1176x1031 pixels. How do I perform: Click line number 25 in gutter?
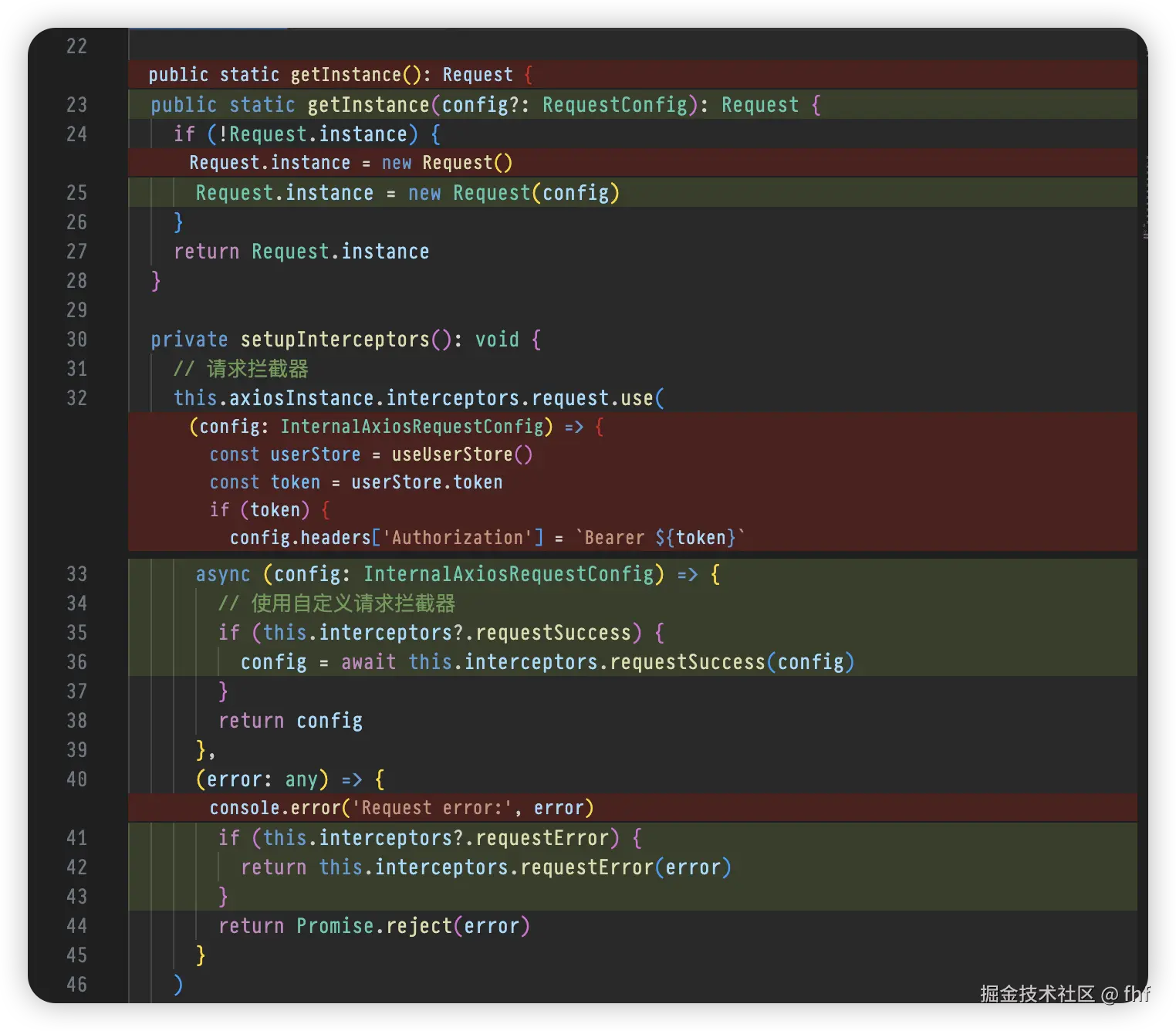(x=76, y=192)
